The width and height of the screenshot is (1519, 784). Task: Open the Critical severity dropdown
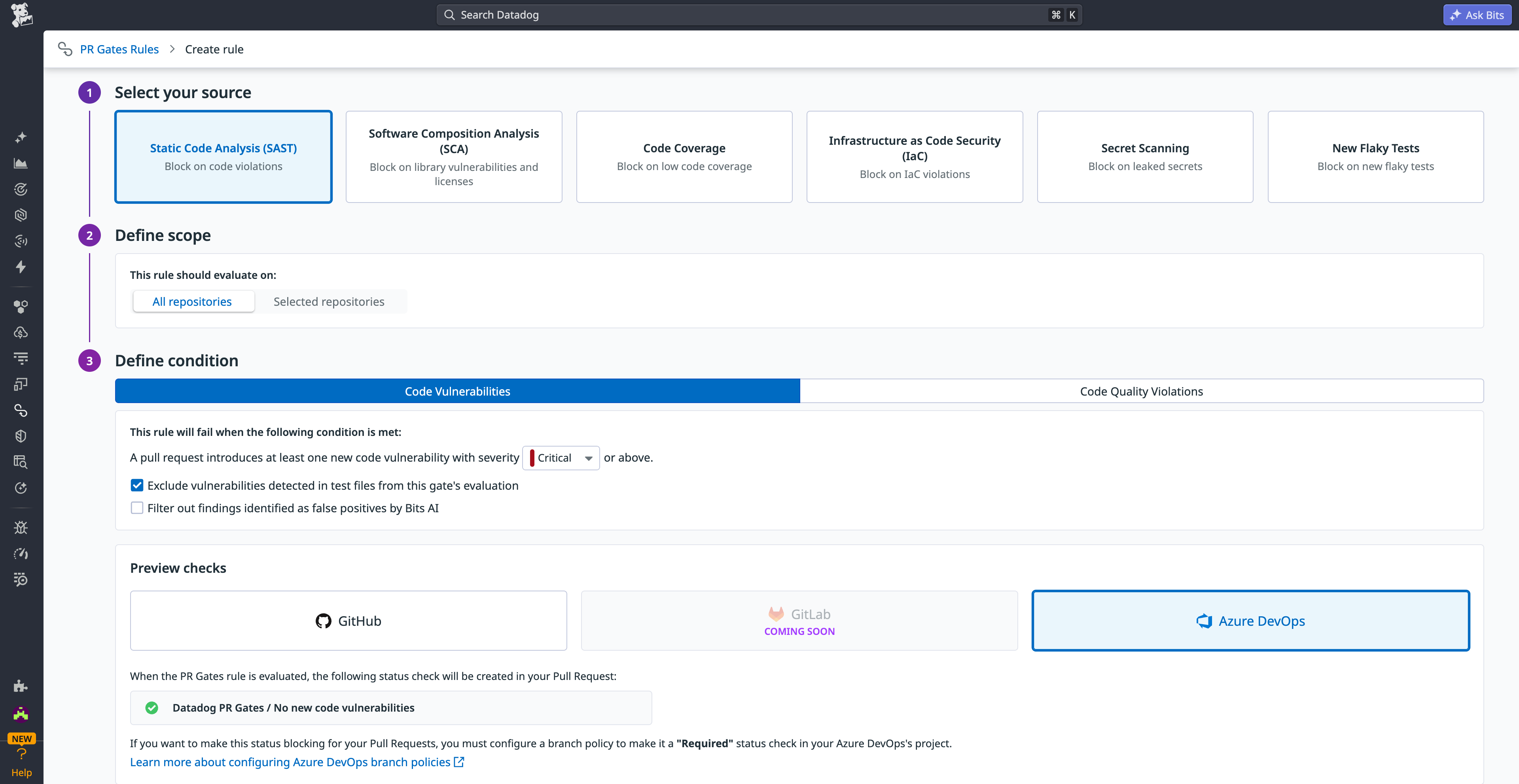coord(560,457)
